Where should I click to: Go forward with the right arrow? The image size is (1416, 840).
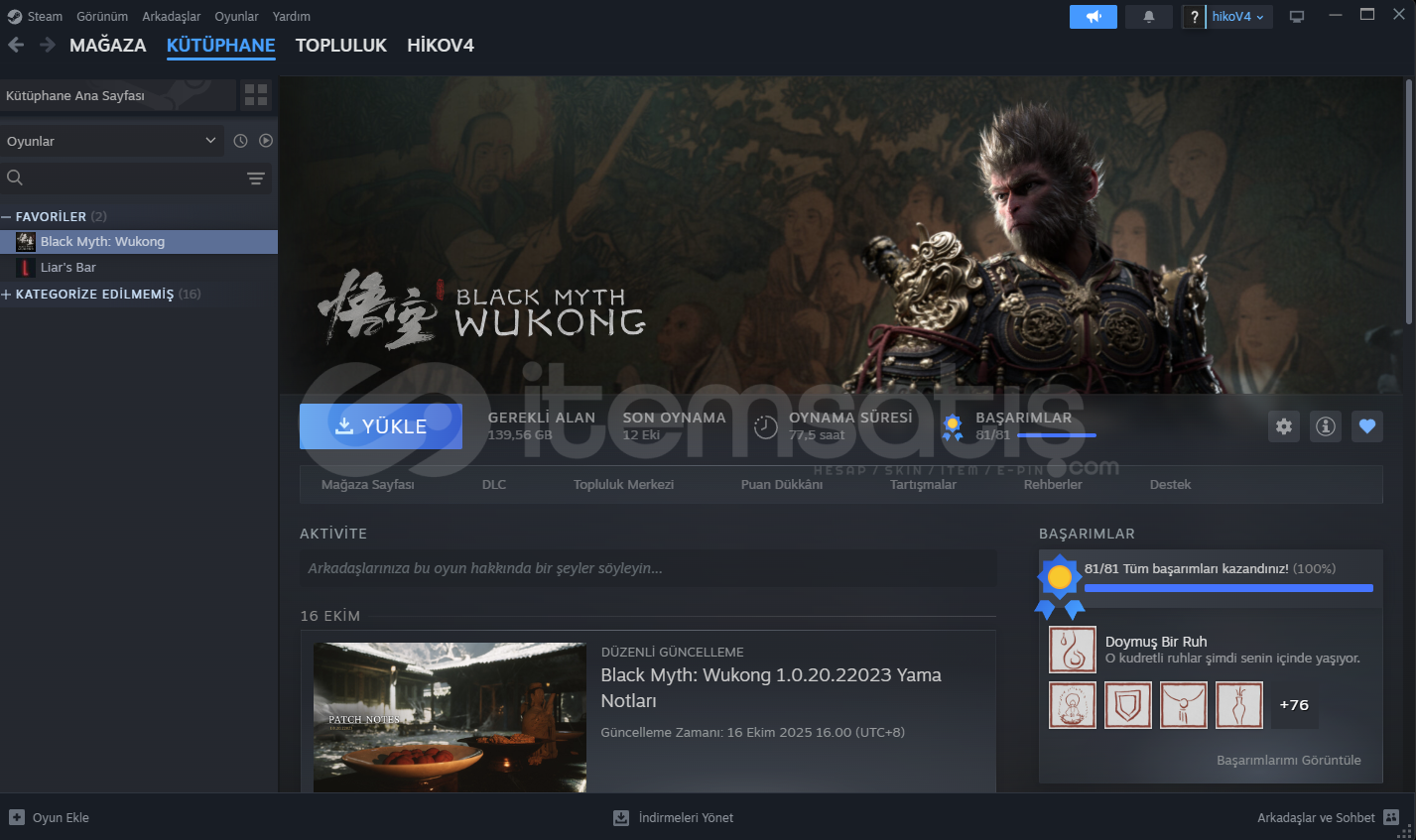47,45
